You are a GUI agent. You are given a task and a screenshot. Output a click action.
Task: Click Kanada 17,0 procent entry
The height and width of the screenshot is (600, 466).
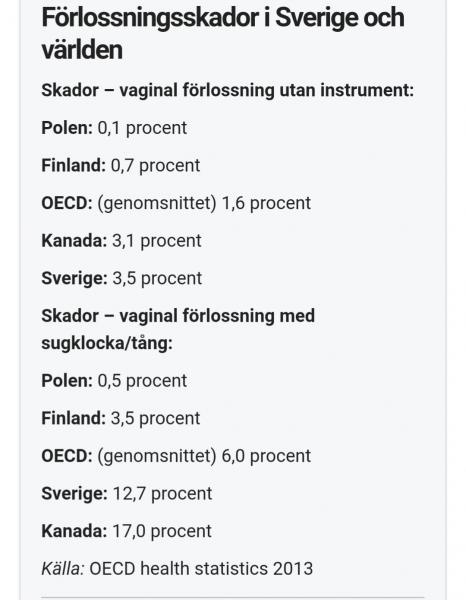coord(126,531)
